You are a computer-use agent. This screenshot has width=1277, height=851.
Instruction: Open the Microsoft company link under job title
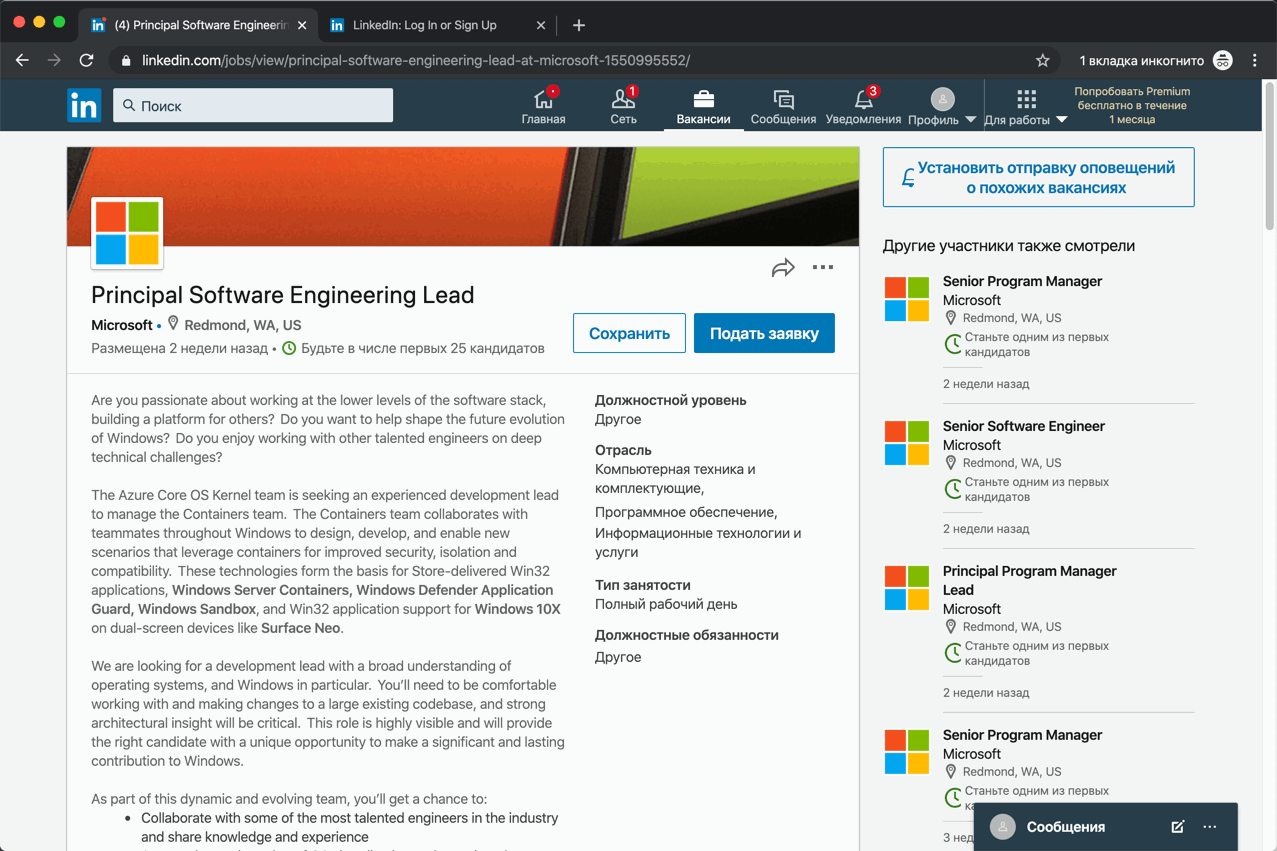pos(121,325)
